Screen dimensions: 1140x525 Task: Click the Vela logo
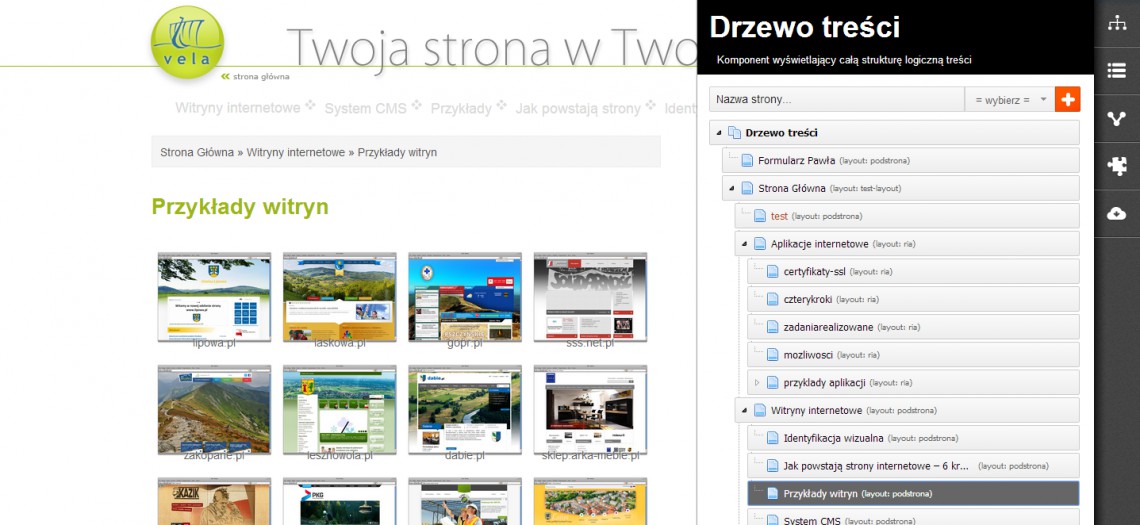coord(187,41)
